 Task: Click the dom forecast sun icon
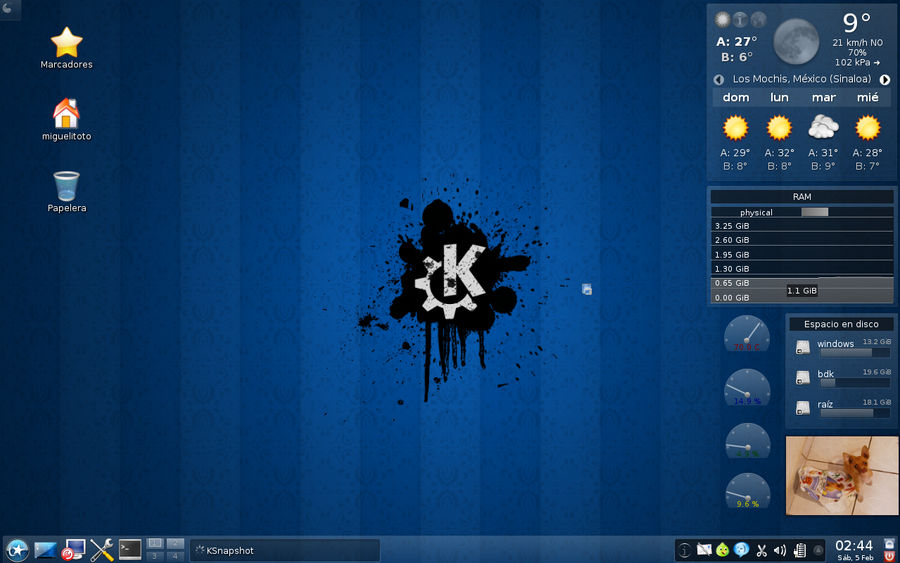tap(735, 127)
